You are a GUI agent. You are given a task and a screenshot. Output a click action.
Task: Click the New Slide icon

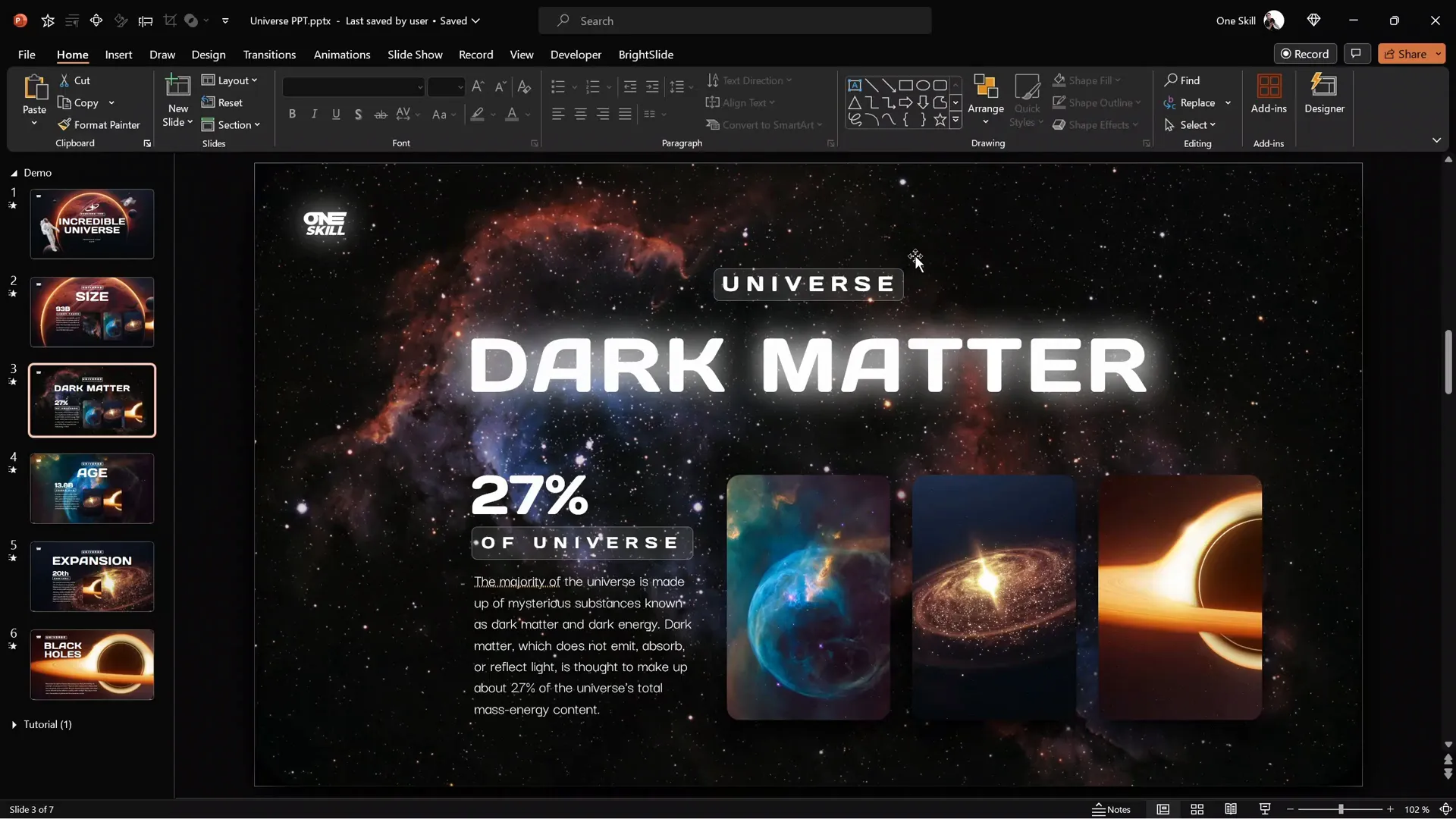click(178, 87)
